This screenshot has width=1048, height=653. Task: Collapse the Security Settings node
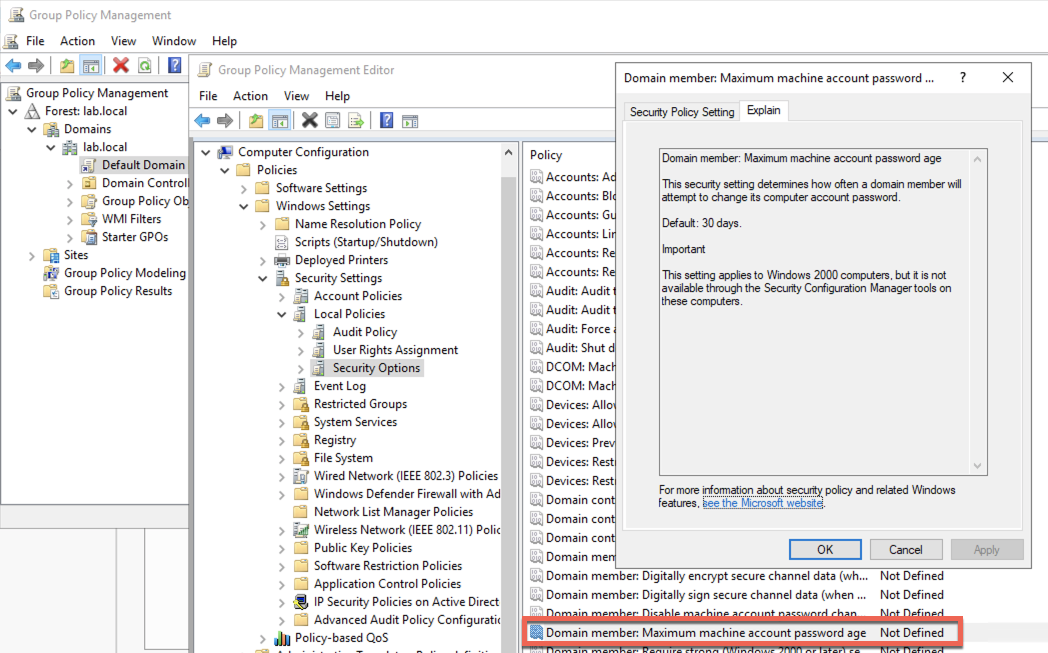[x=263, y=279]
